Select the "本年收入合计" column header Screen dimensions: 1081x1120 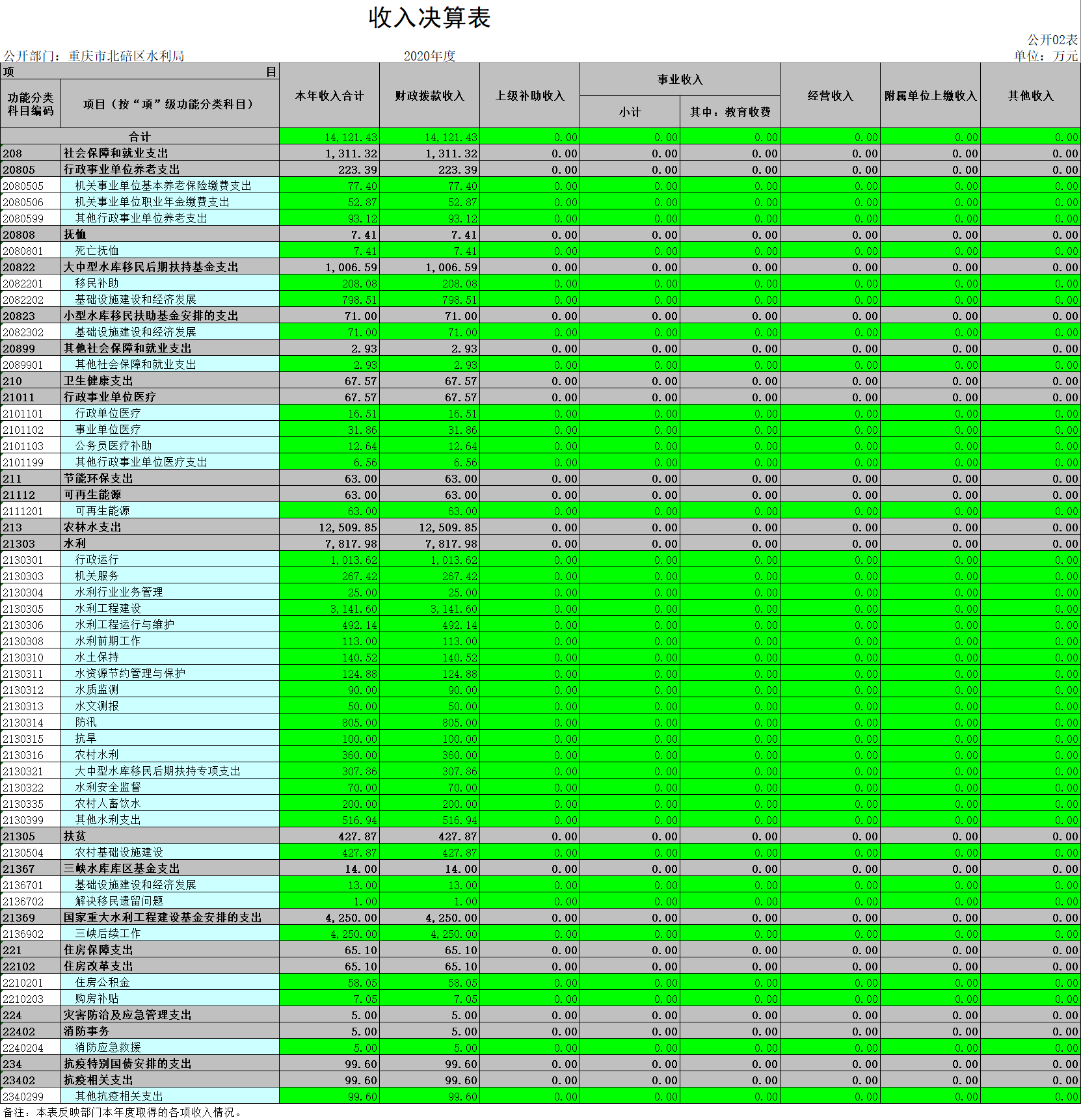click(329, 96)
